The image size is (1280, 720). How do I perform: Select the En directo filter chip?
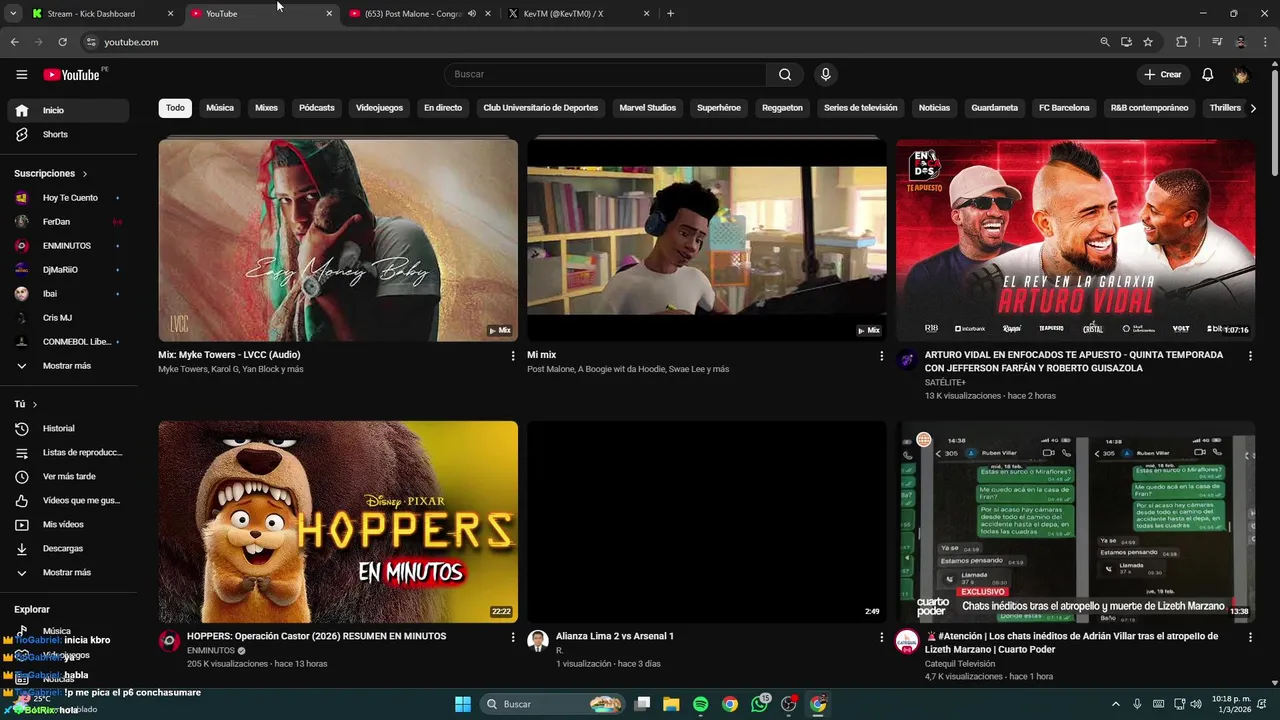(x=443, y=108)
